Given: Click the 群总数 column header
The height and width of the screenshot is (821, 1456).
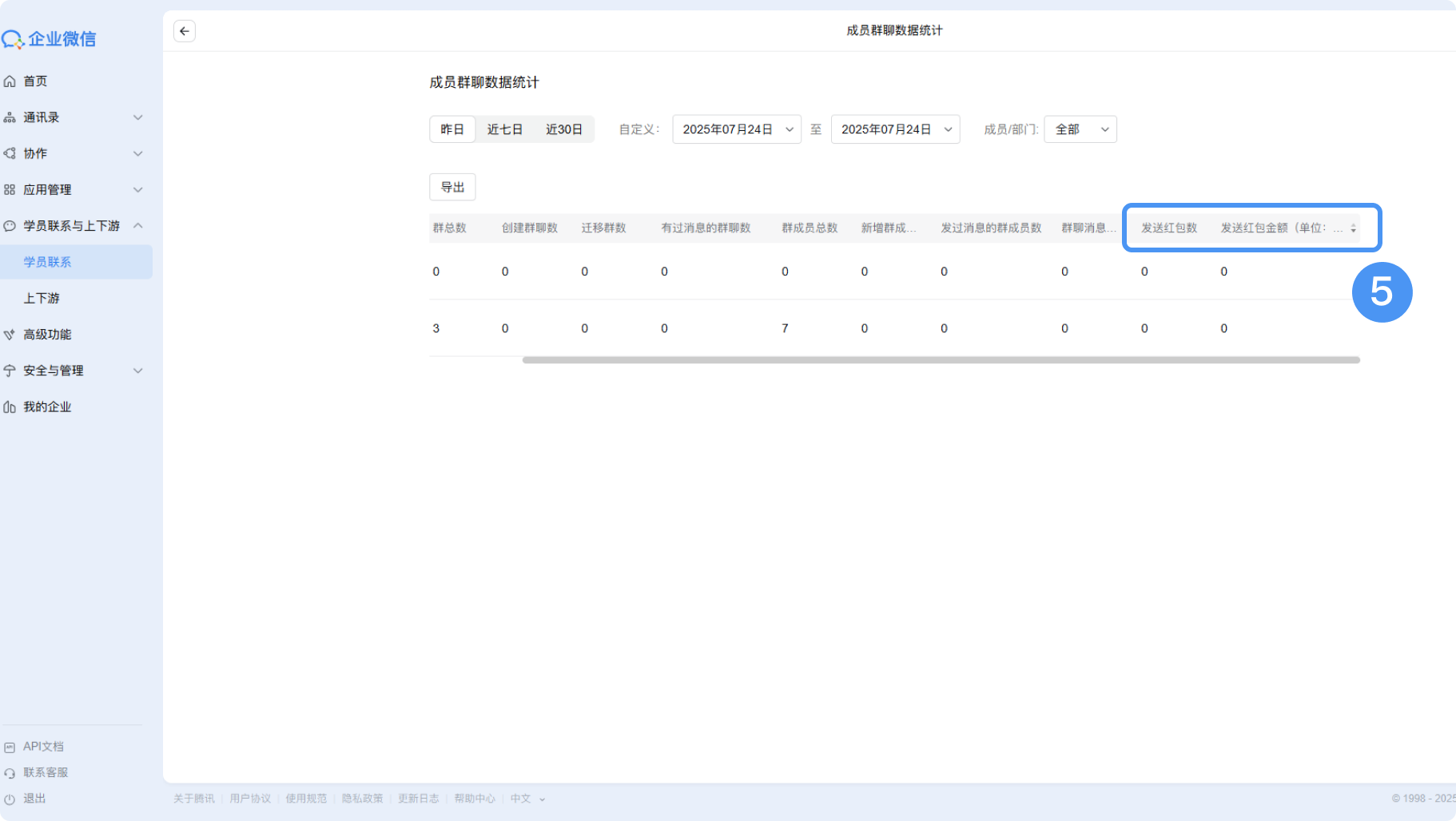Looking at the screenshot, I should (450, 228).
